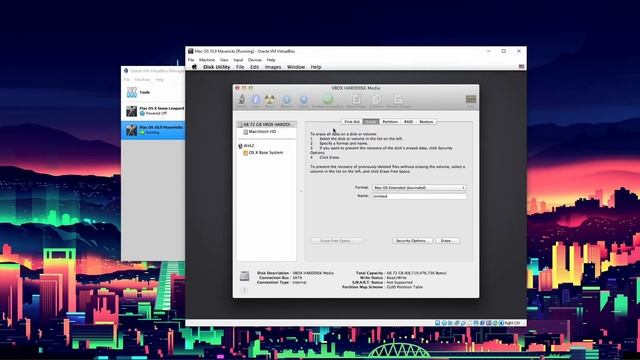Click the yellow minimize button of Disk Utility
The width and height of the screenshot is (640, 360).
244,88
